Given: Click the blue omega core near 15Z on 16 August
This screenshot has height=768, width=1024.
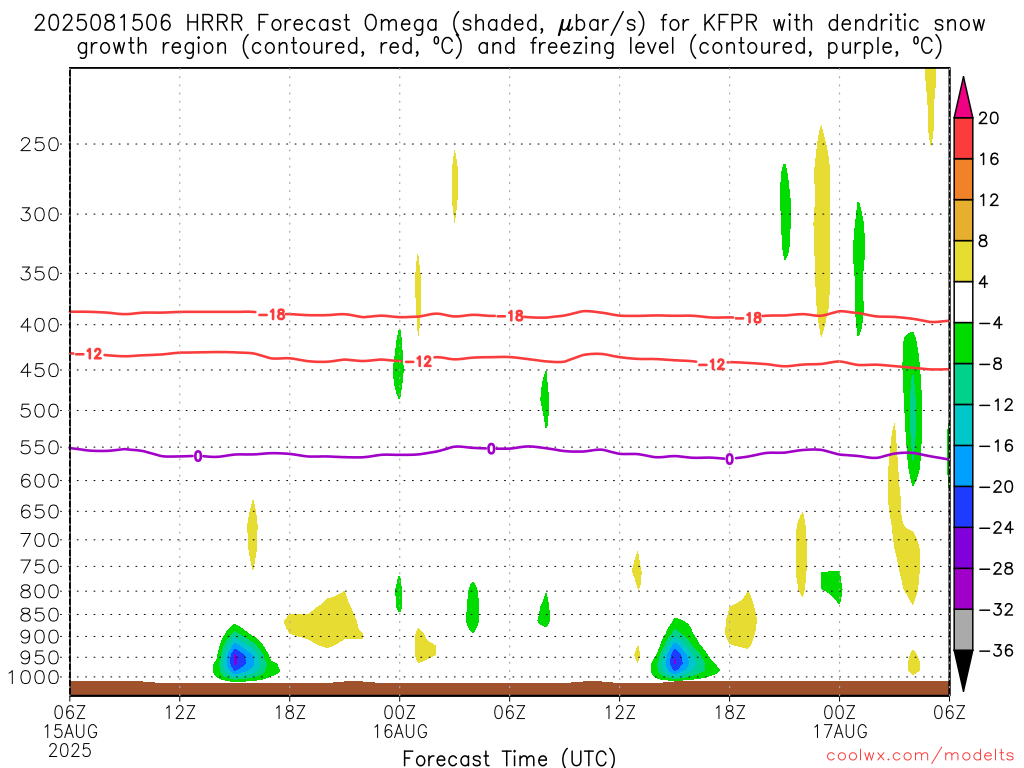Looking at the screenshot, I should pyautogui.click(x=676, y=661).
